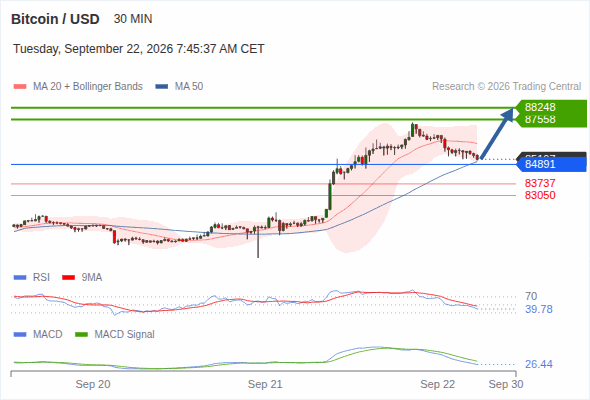Click the Bitcoin / USD chart title
Viewport: 590px width, 400px height.
pyautogui.click(x=55, y=19)
